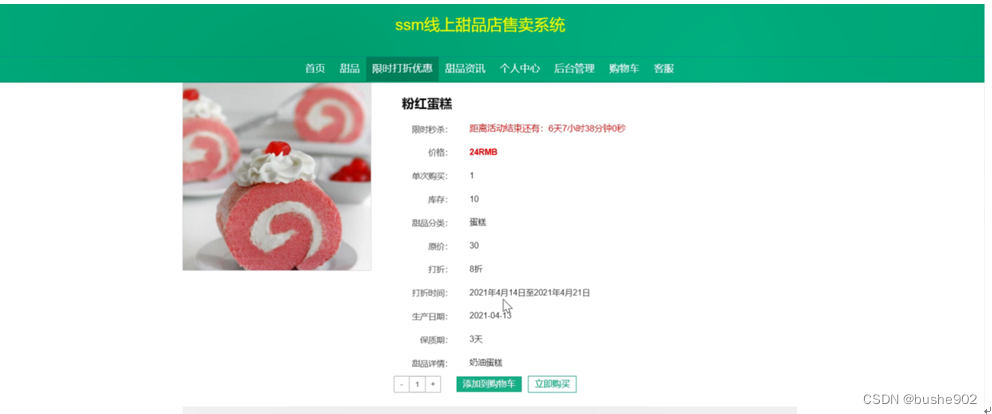Screen dimensions: 992x414
Task: Click the discount period 2021年4月14日至2021年4月21日
Action: click(530, 292)
